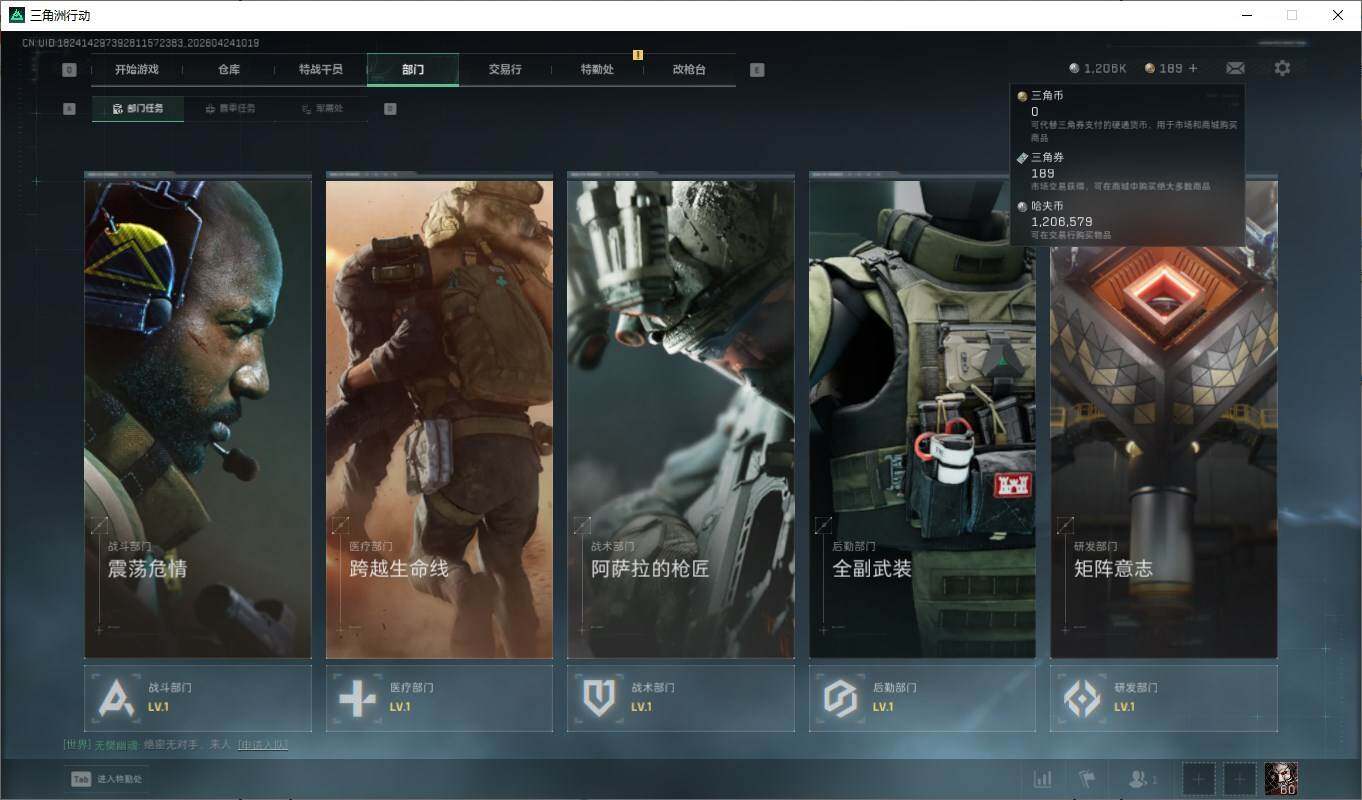Click the yellow alert badge above 特勤处
The image size is (1362, 800).
(638, 55)
